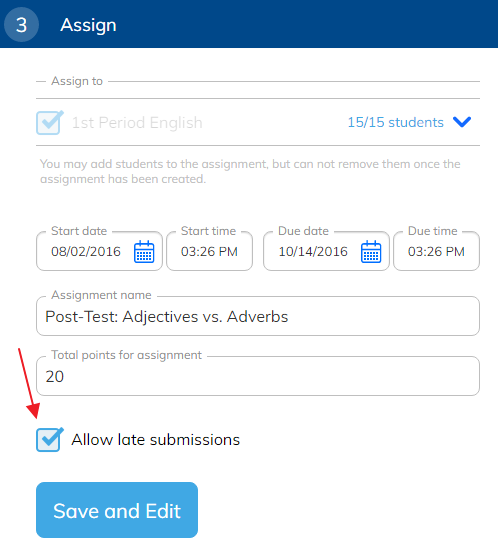The width and height of the screenshot is (498, 552).
Task: Toggle the 1st Period English checkbox
Action: (x=50, y=123)
